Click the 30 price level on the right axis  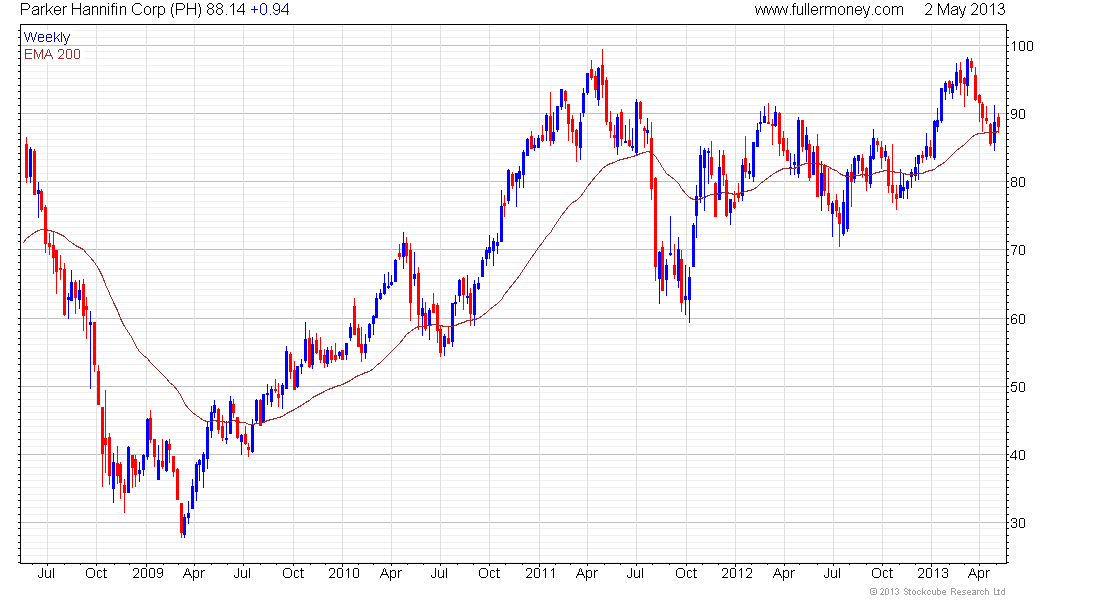(1018, 523)
